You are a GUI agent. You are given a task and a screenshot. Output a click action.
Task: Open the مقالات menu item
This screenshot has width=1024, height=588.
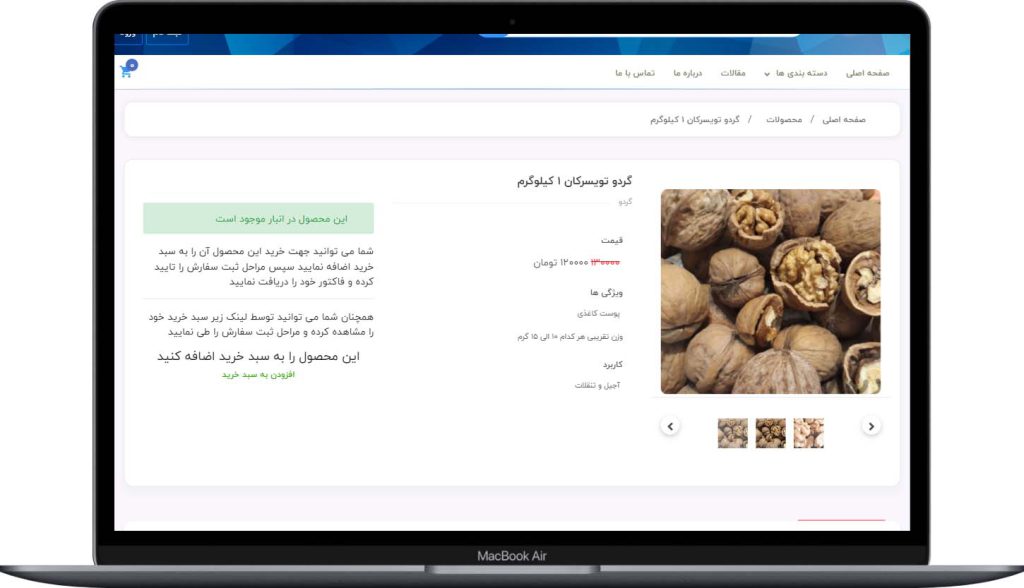click(x=733, y=73)
